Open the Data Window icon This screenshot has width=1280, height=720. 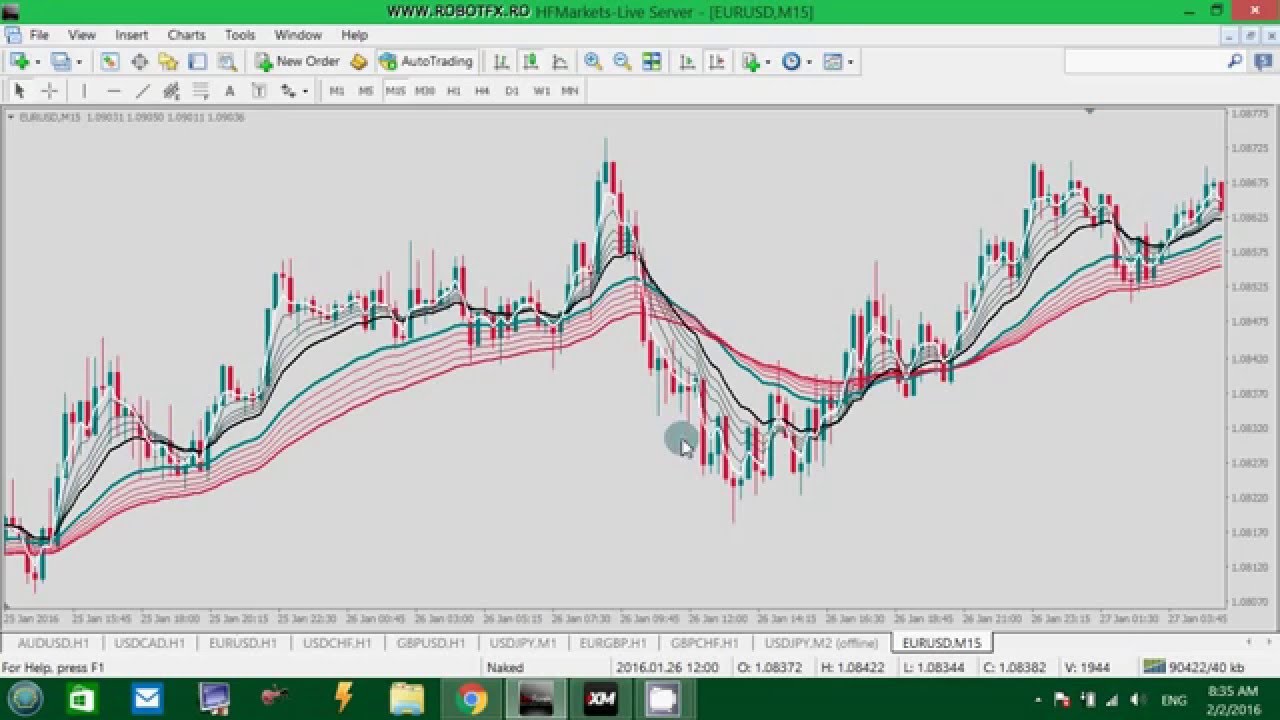[139, 61]
